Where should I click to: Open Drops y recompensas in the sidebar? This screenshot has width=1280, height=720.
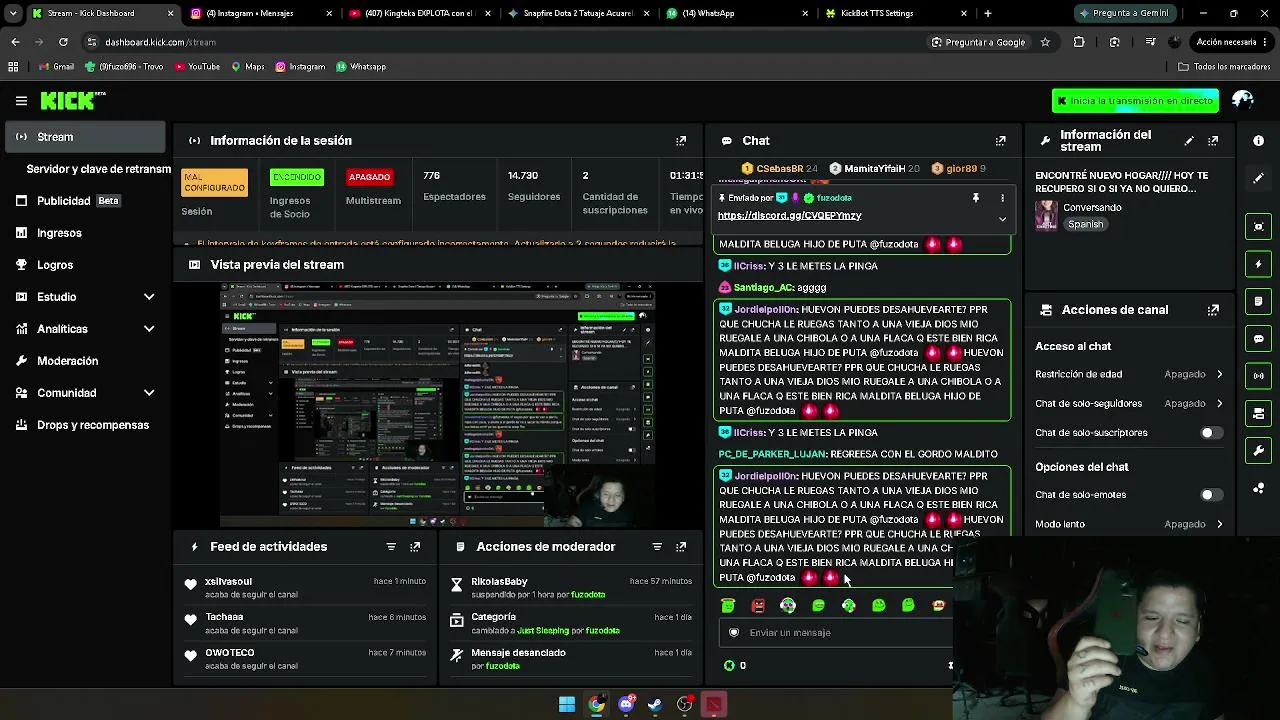pos(86,425)
